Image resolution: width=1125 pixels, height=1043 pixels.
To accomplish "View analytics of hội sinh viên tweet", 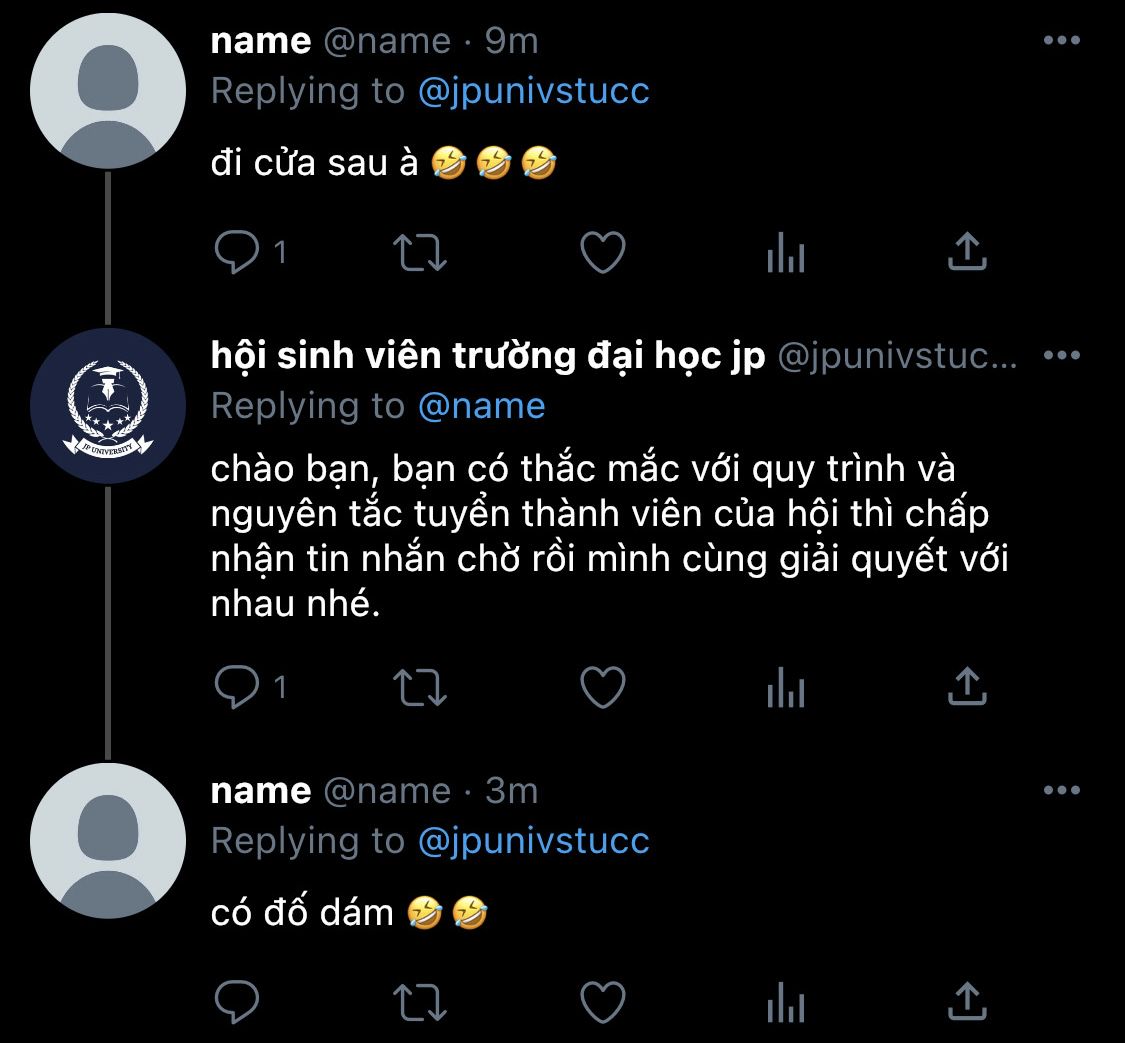I will coord(786,687).
